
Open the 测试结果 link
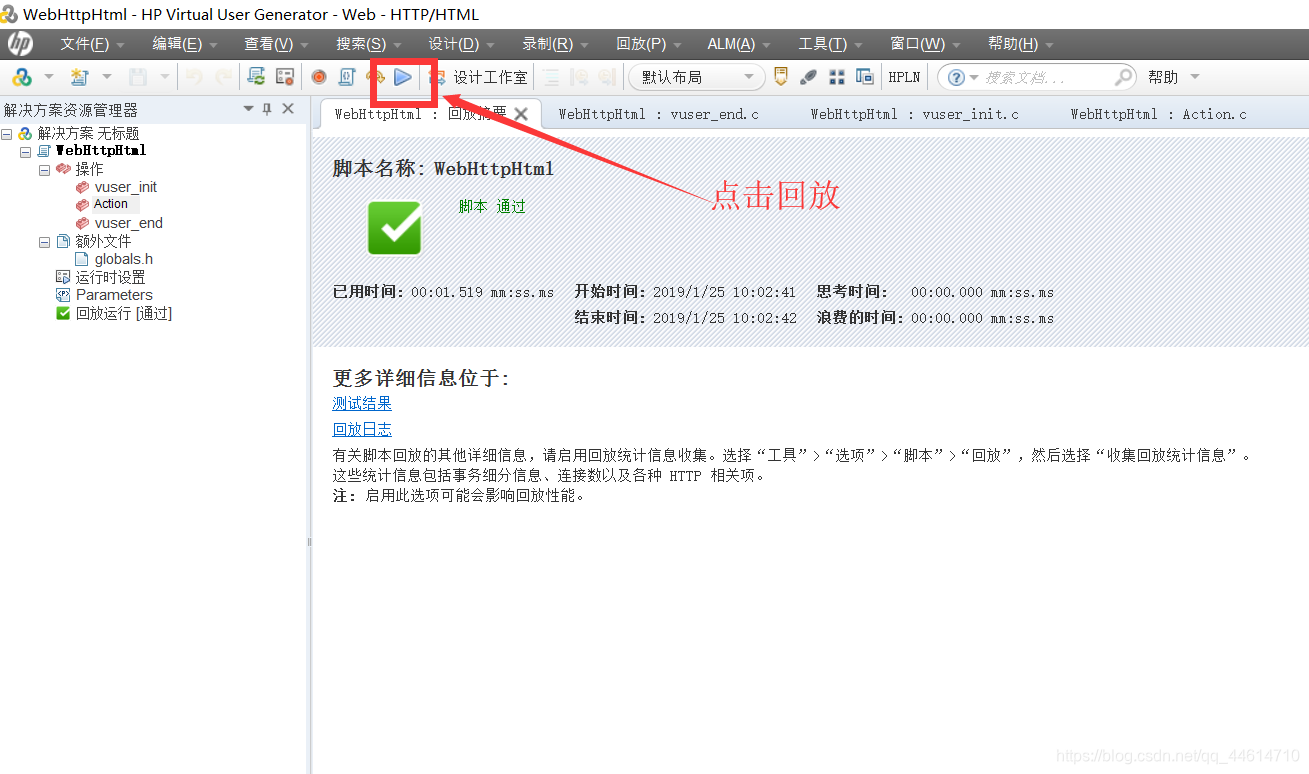(362, 404)
